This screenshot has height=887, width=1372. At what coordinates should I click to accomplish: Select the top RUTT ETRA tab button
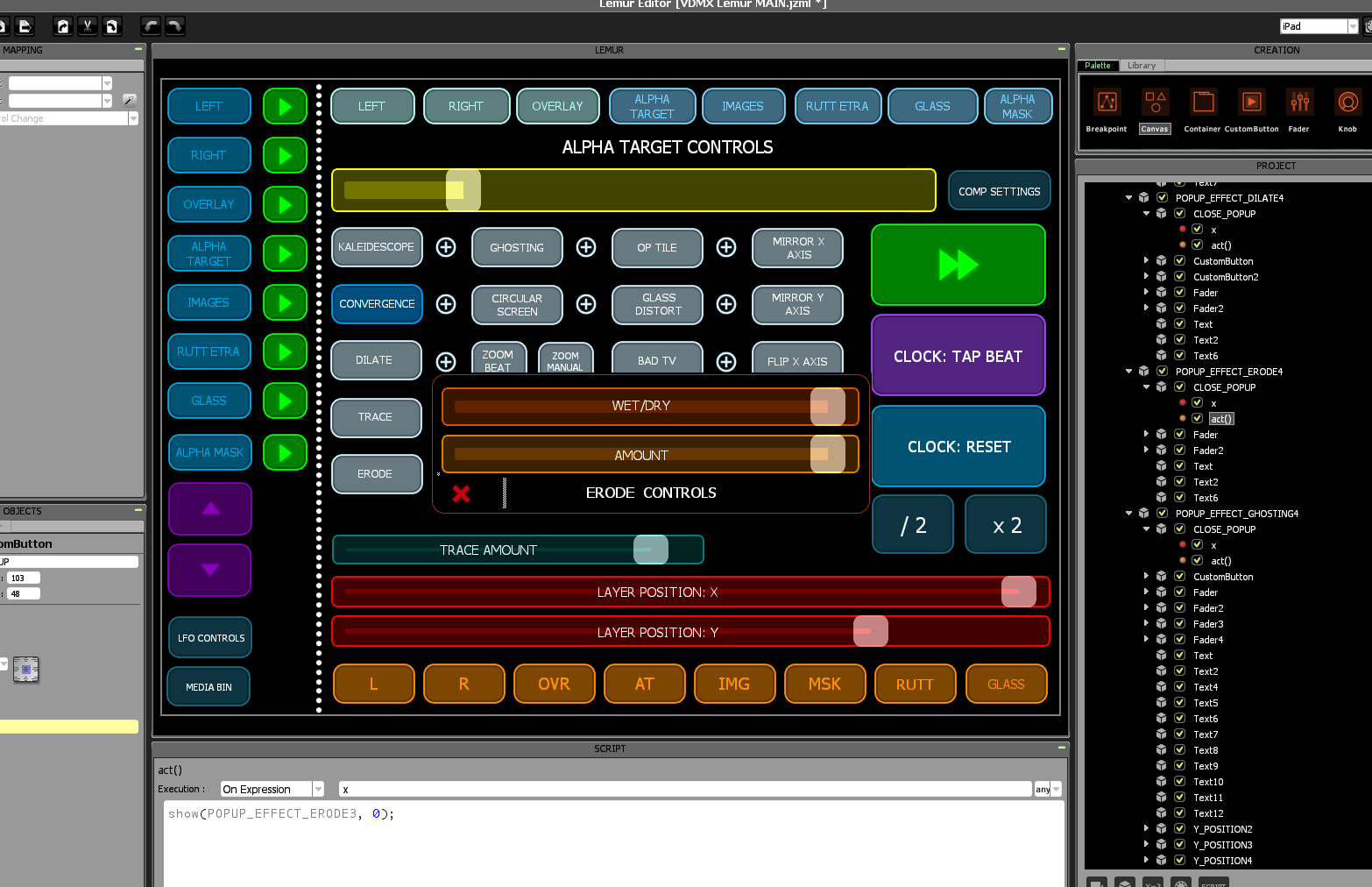[838, 107]
